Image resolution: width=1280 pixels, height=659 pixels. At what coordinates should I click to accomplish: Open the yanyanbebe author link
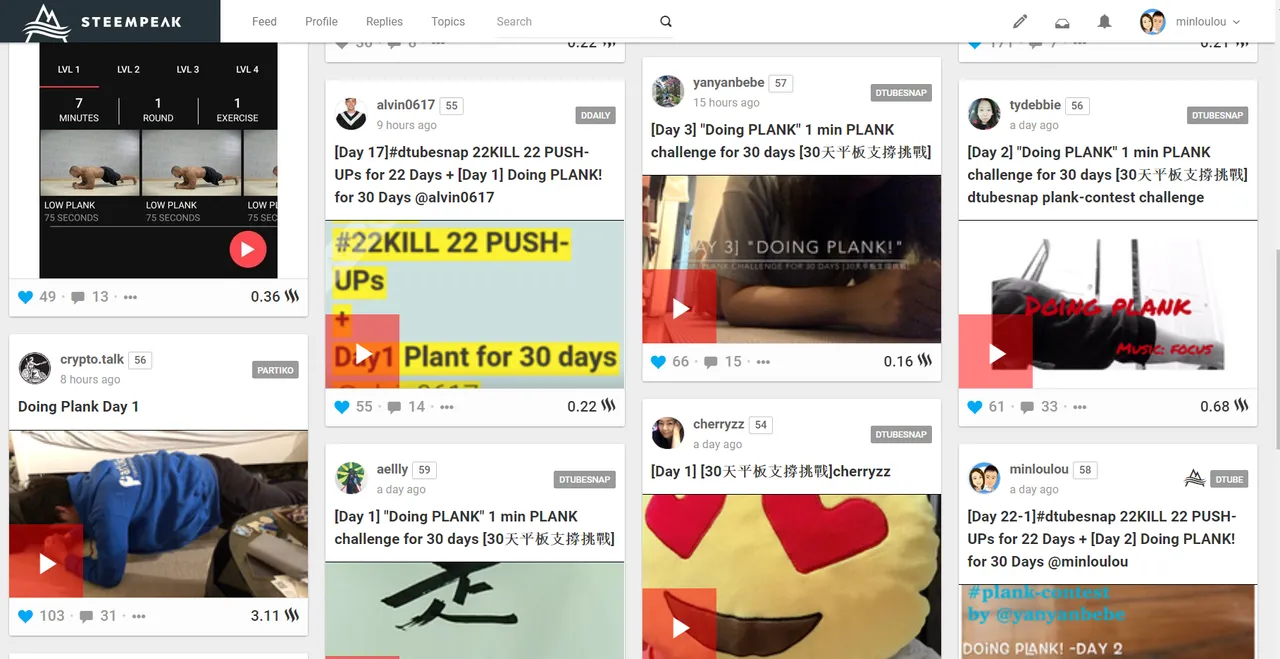729,82
